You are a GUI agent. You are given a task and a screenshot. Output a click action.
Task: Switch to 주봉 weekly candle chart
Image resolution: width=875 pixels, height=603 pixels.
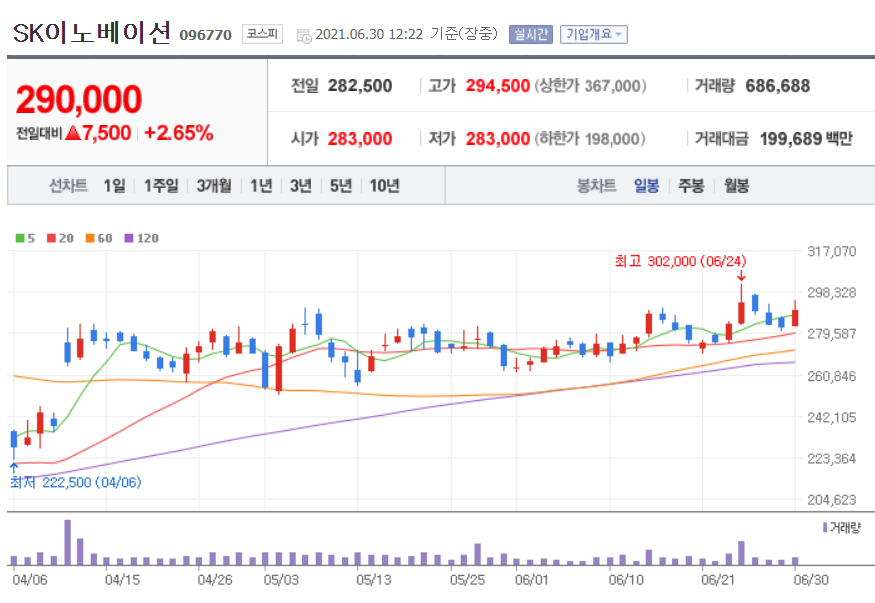pyautogui.click(x=691, y=185)
